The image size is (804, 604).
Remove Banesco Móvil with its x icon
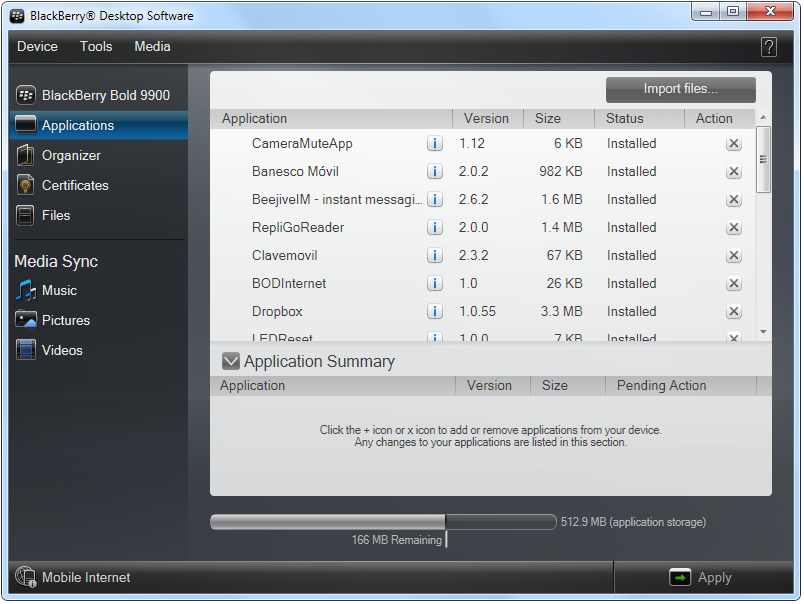pyautogui.click(x=734, y=171)
